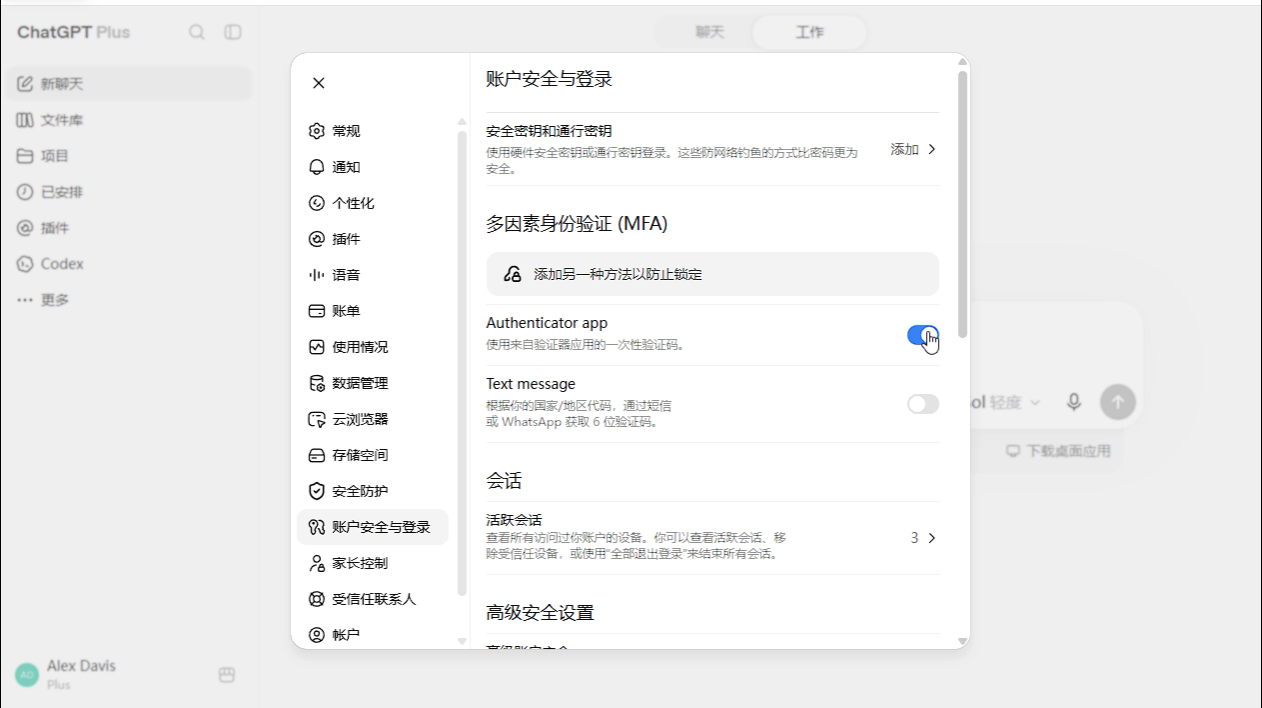Toggle the sidebar panel icon beside search
1262x708 pixels.
233,32
